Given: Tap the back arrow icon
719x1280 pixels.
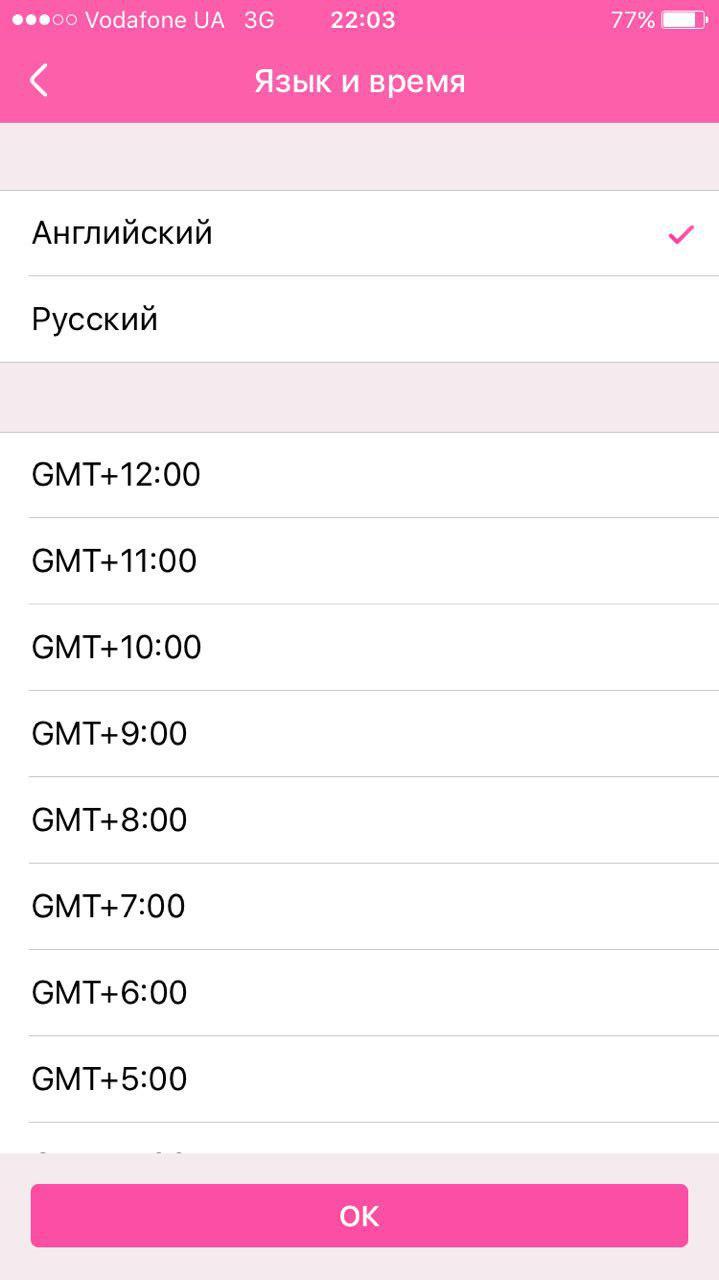Looking at the screenshot, I should click(x=39, y=80).
